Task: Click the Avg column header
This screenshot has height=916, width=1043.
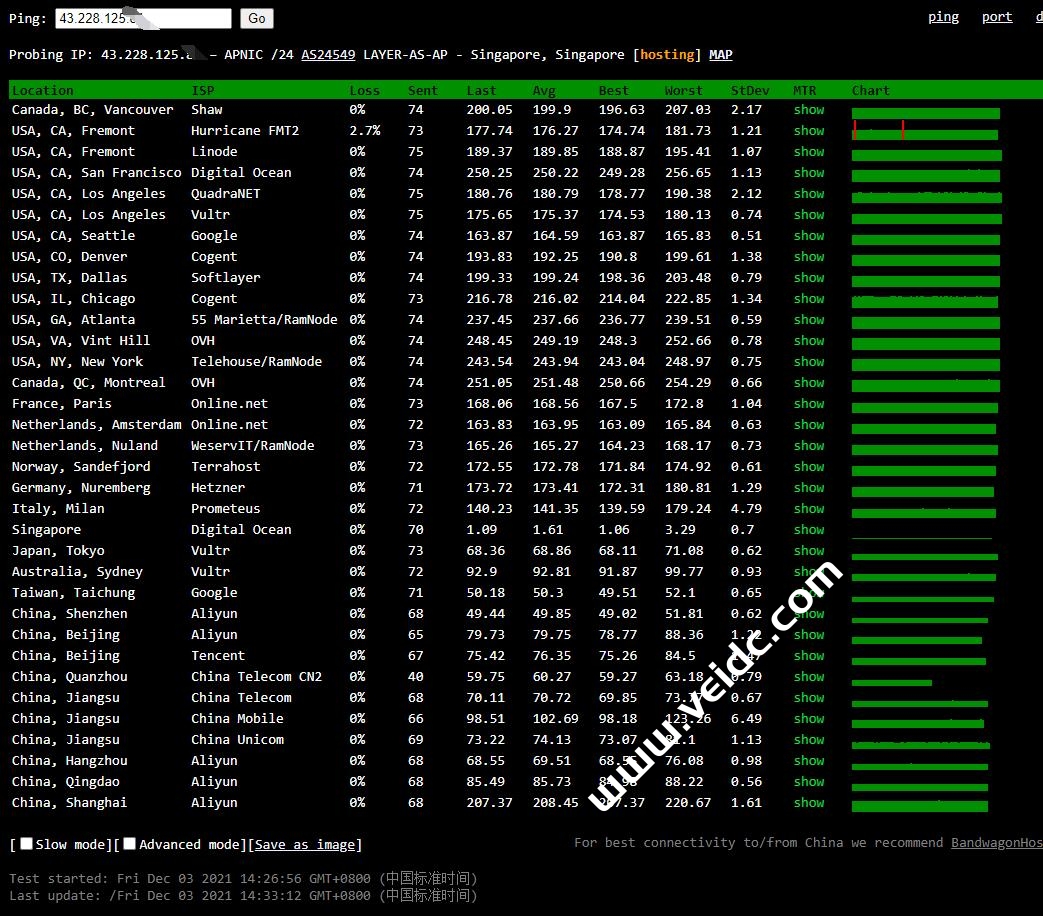Action: click(544, 90)
